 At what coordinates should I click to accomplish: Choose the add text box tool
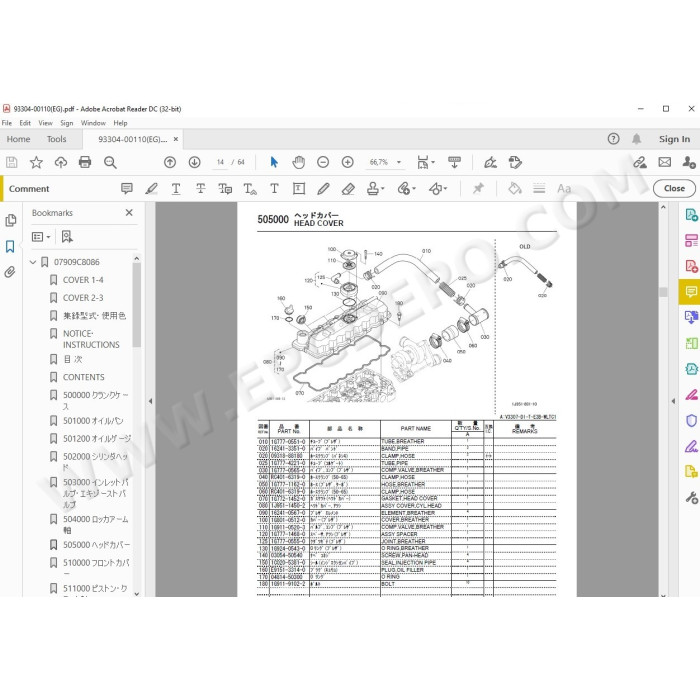tap(299, 189)
